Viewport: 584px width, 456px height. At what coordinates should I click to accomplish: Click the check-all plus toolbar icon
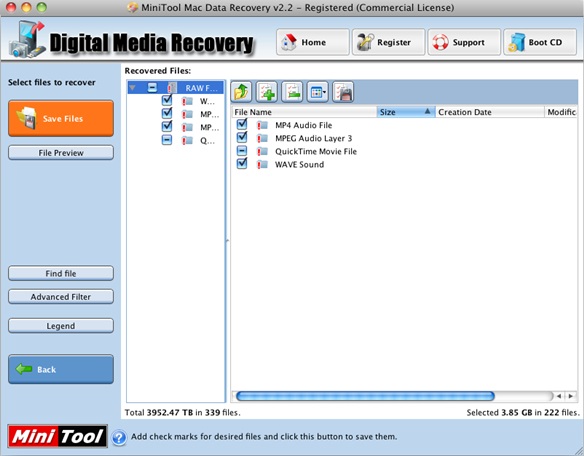click(x=267, y=92)
